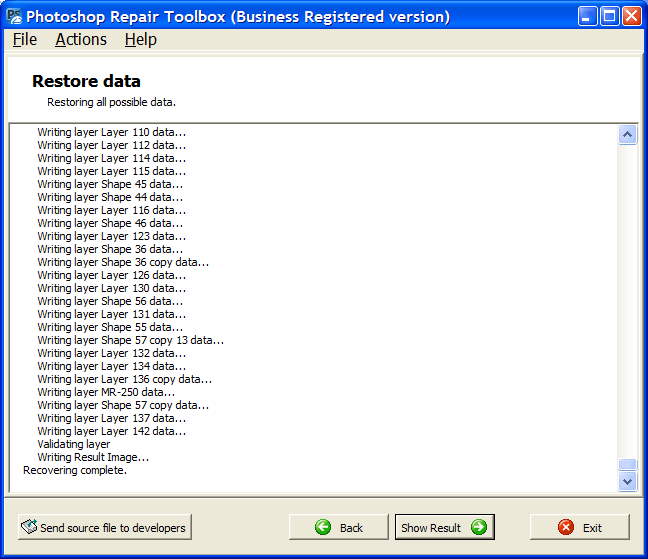648x559 pixels.
Task: Select 'Writing layer Layer 132 data...' line
Action: (112, 354)
